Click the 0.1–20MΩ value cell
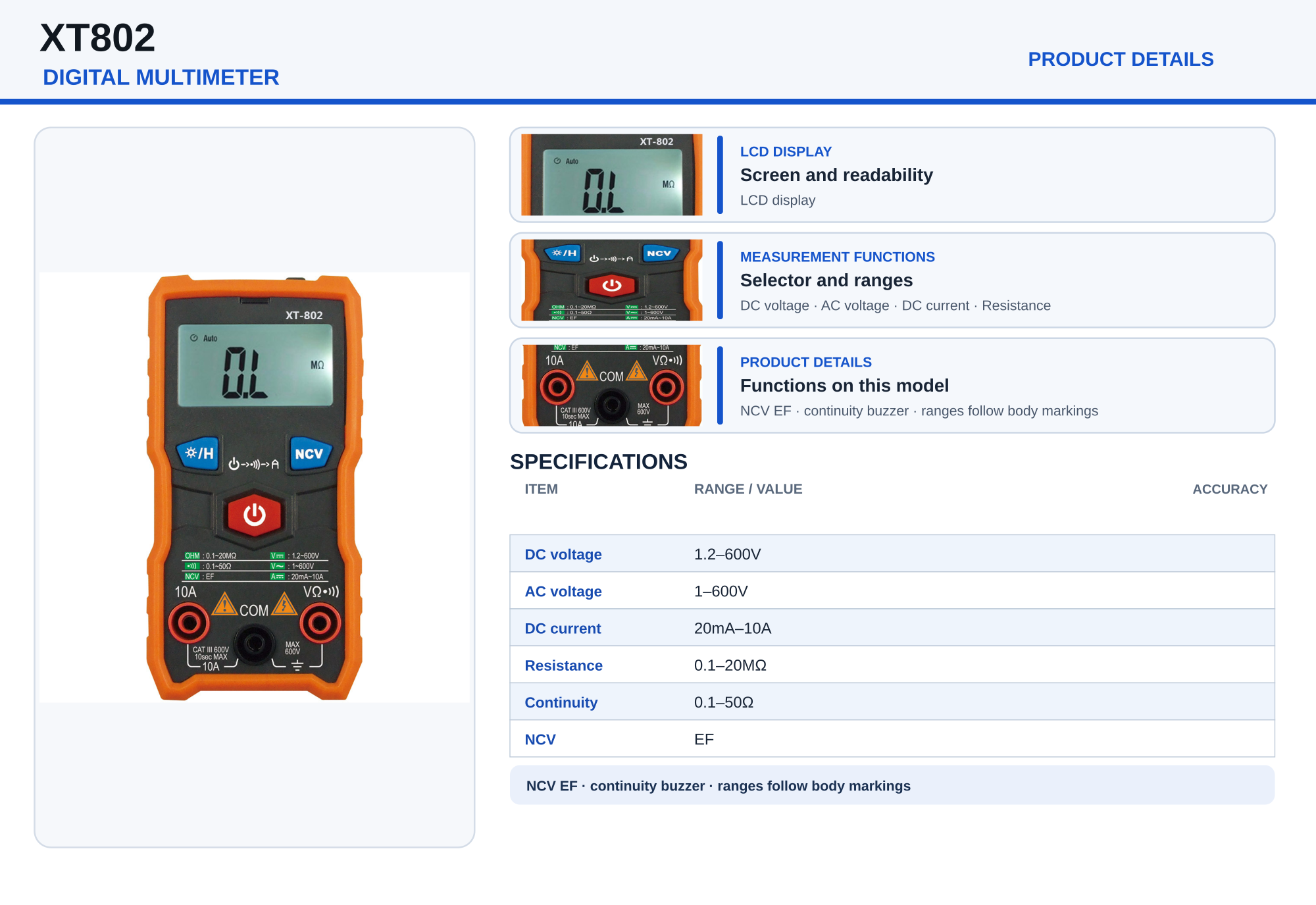This screenshot has height=905, width=1316. [730, 665]
